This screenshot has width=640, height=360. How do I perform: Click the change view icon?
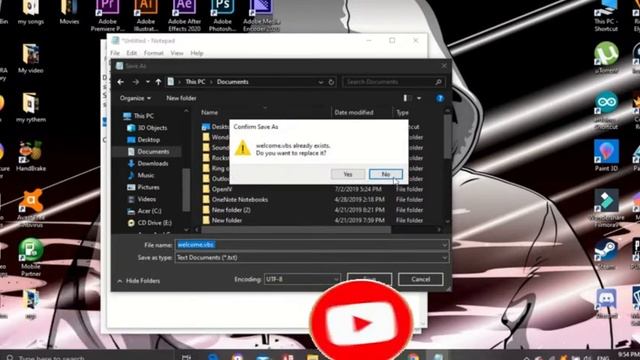[x=406, y=98]
